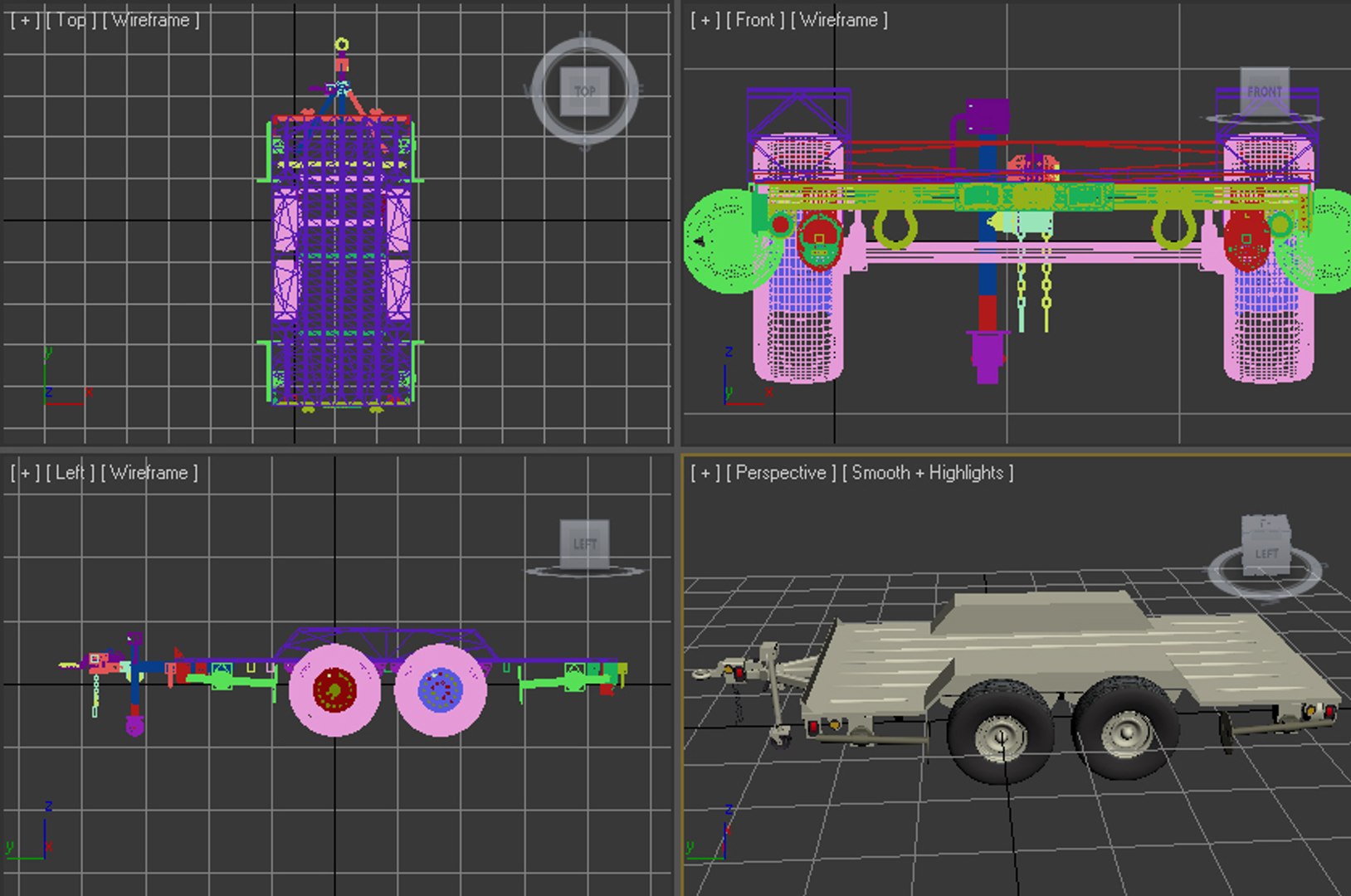The height and width of the screenshot is (896, 1351).
Task: Click the FRONT face of the Front viewport ViewCube
Action: click(1265, 91)
